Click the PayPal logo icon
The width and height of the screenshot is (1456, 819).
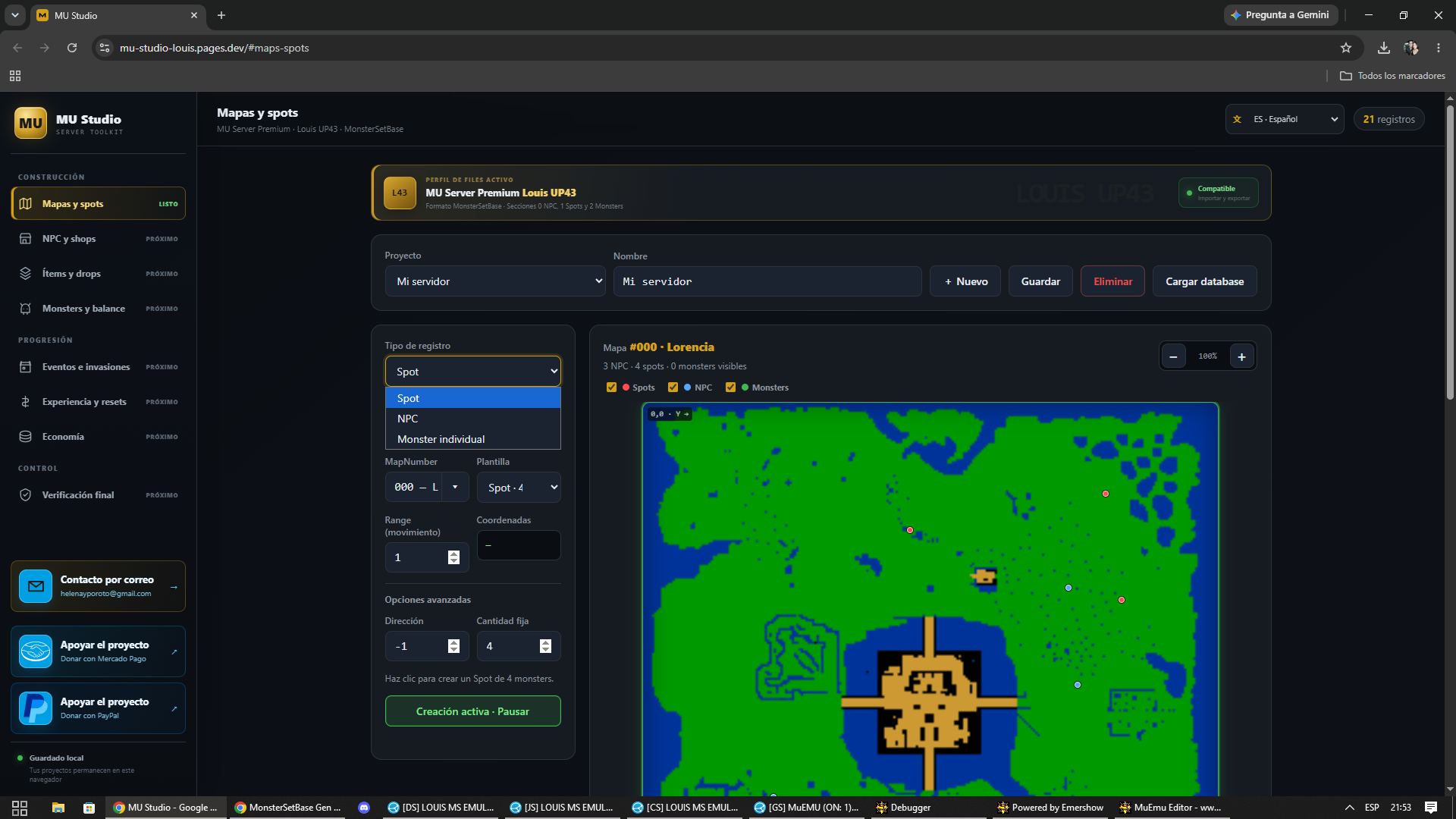click(36, 708)
